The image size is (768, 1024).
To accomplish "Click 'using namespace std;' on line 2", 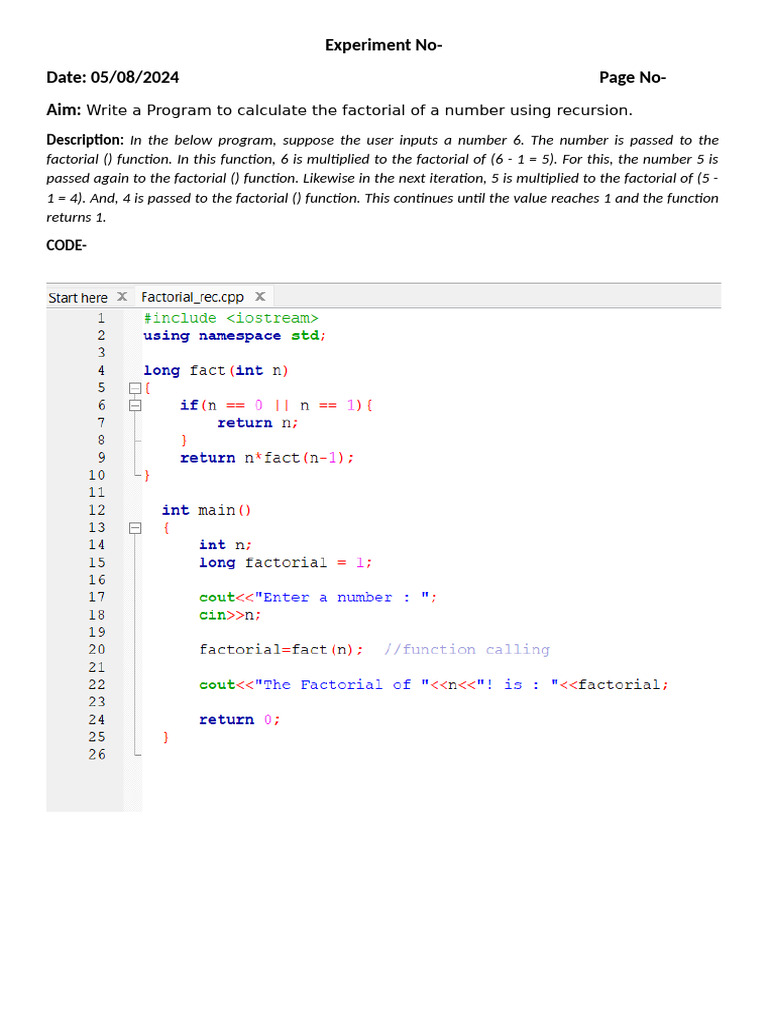I will pyautogui.click(x=234, y=336).
